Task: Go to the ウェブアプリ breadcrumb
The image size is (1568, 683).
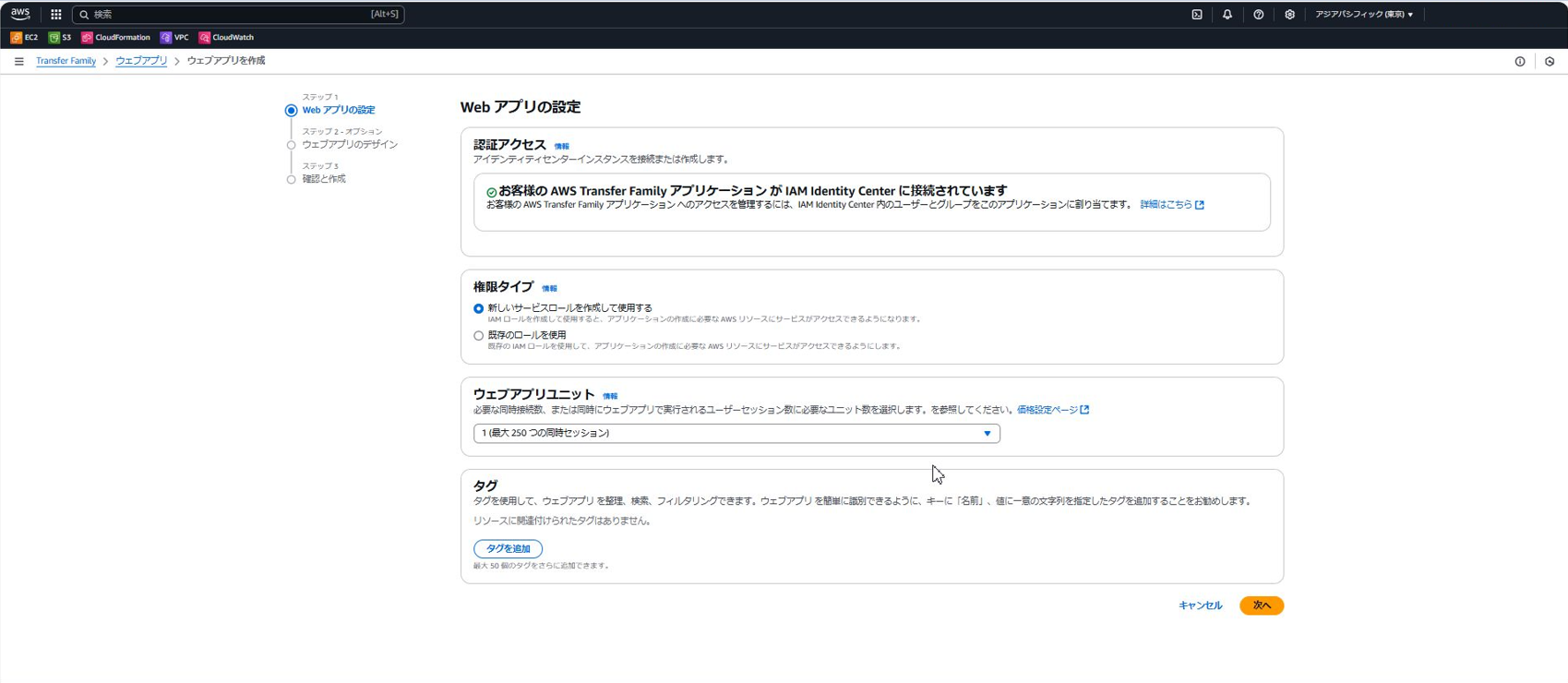Action: click(141, 61)
